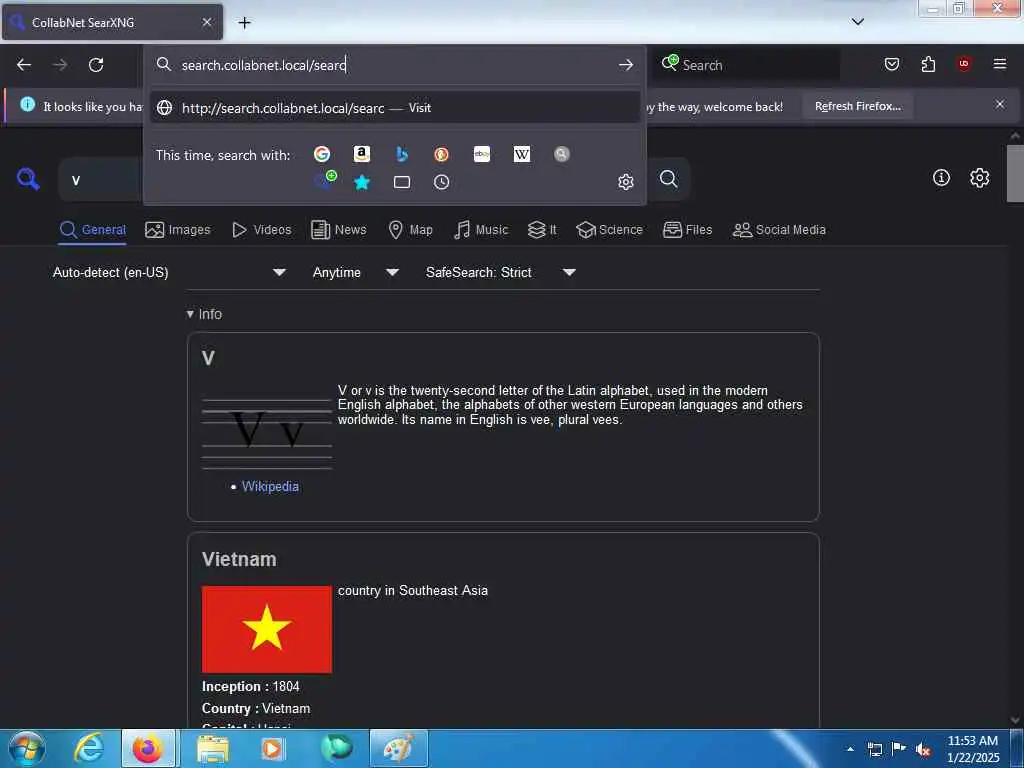The height and width of the screenshot is (768, 1024).
Task: Click the page vertical scrollbar thumb
Action: [1015, 173]
